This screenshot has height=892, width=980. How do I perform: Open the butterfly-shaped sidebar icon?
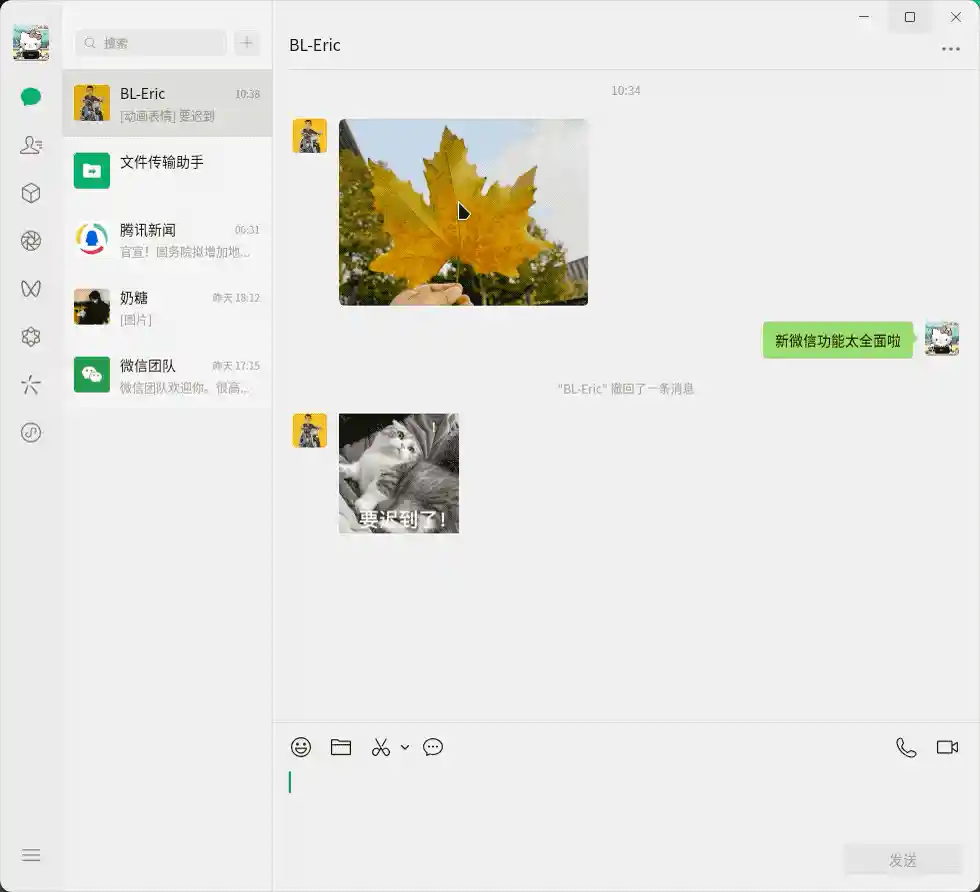click(31, 289)
